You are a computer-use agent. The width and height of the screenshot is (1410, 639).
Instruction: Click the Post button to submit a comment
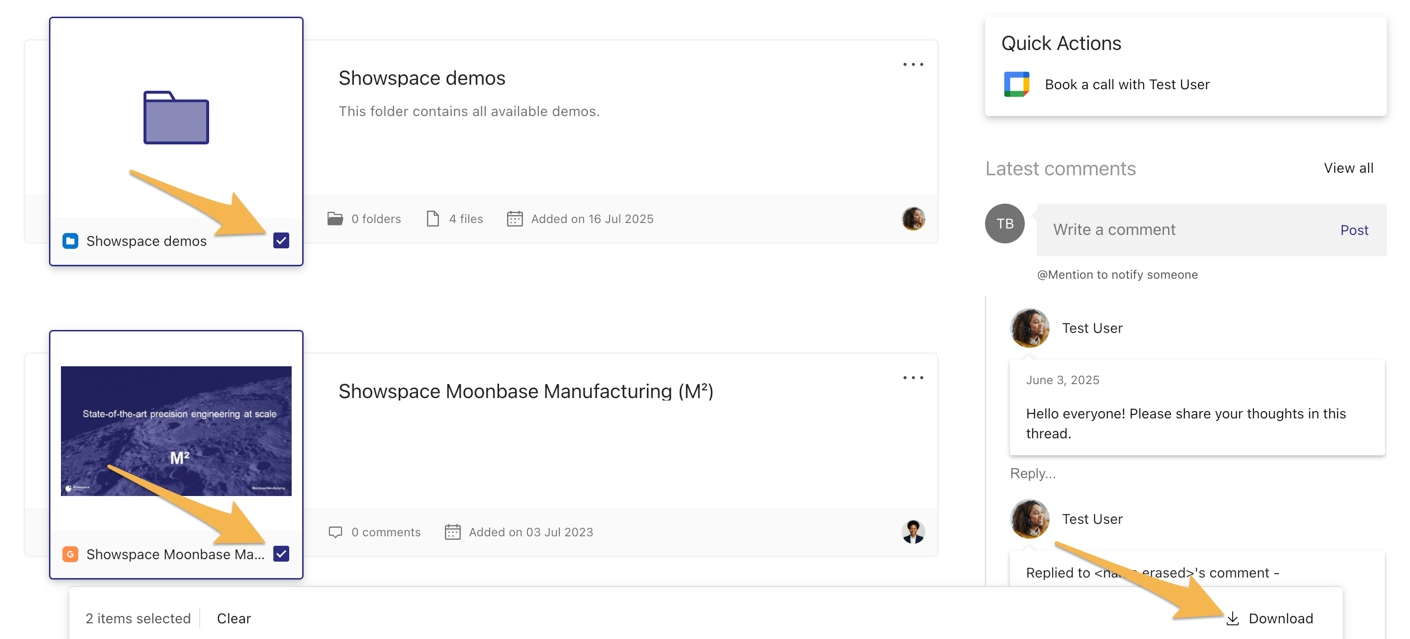(x=1354, y=229)
